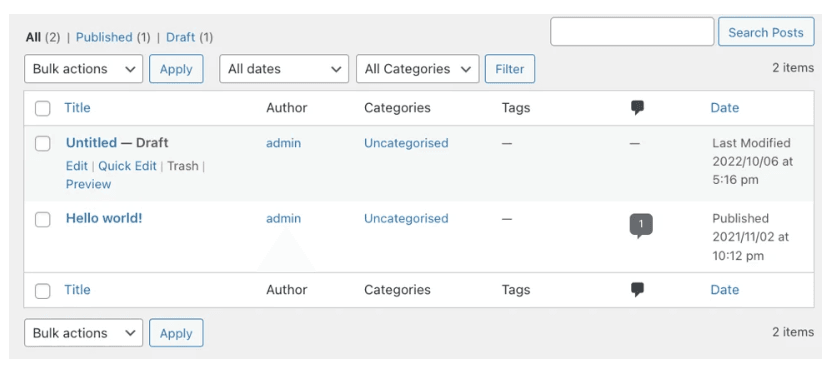This screenshot has height=366, width=831.
Task: Click Uncategorised for Hello world! post
Action: (x=406, y=218)
